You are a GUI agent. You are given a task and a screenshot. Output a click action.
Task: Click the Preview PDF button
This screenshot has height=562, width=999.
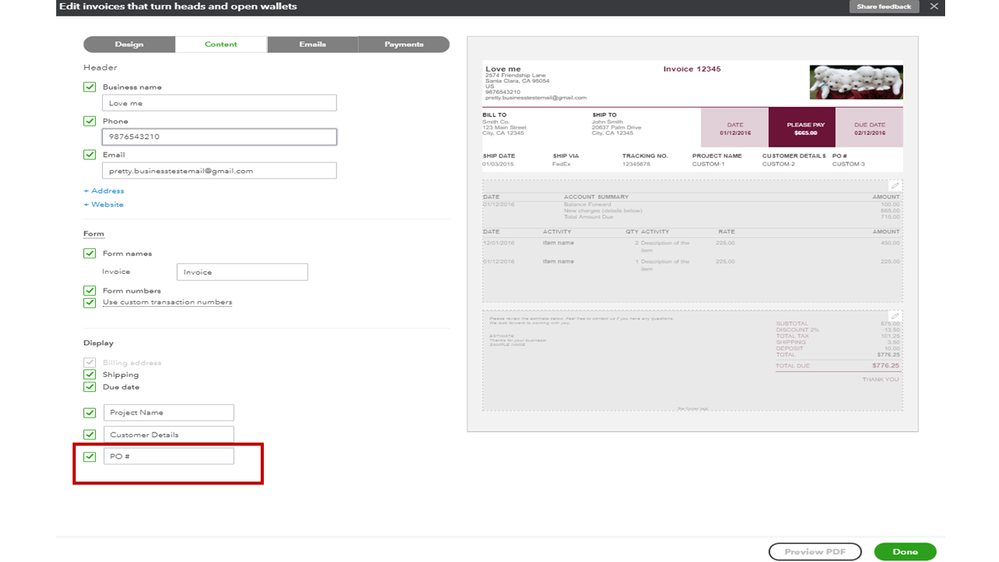pyautogui.click(x=815, y=552)
